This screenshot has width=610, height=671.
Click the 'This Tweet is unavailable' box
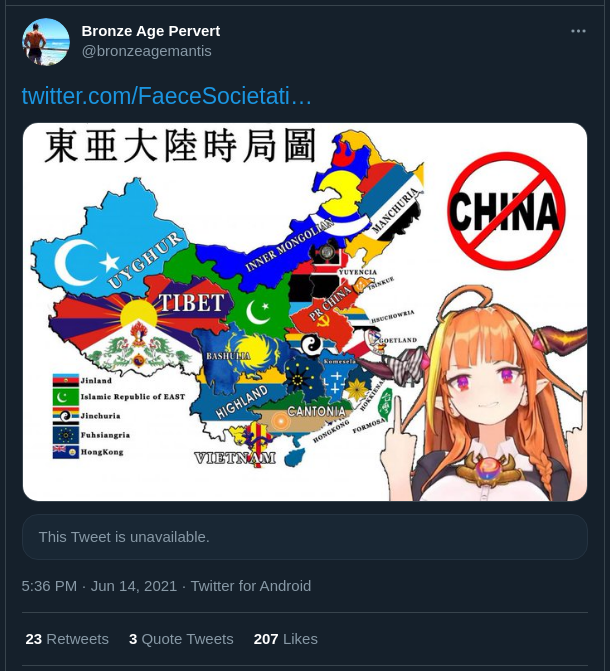[x=305, y=537]
